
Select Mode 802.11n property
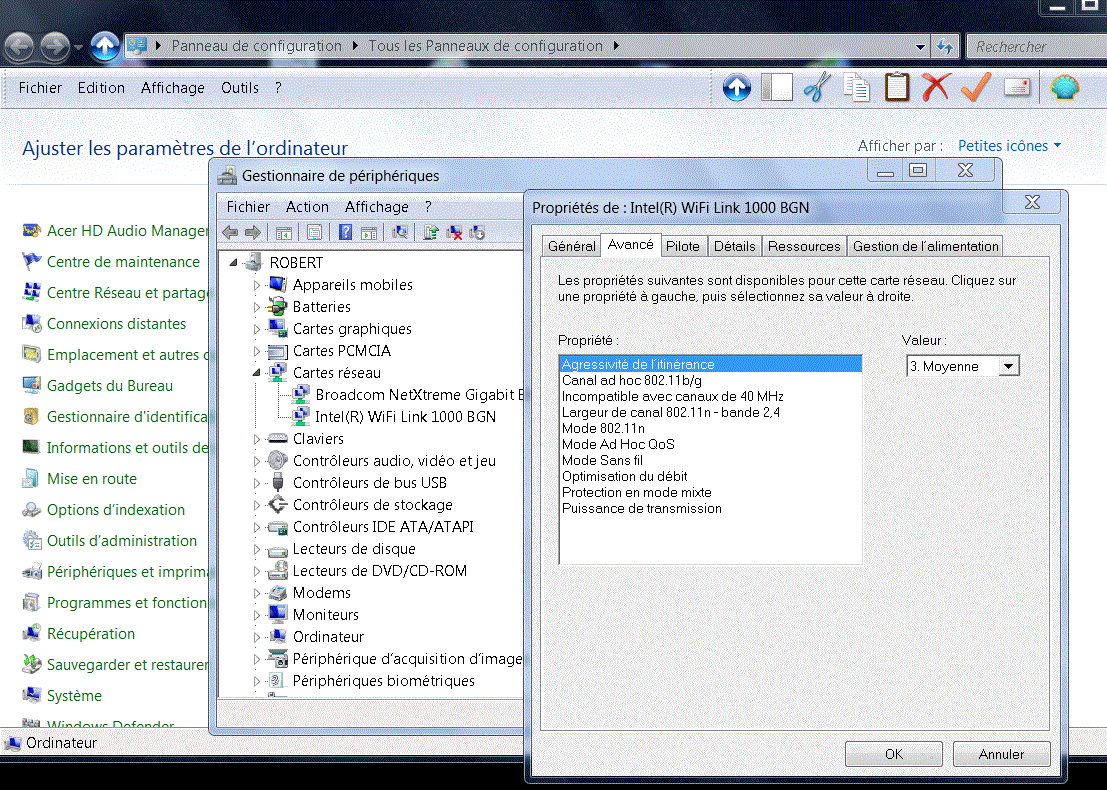coord(603,429)
